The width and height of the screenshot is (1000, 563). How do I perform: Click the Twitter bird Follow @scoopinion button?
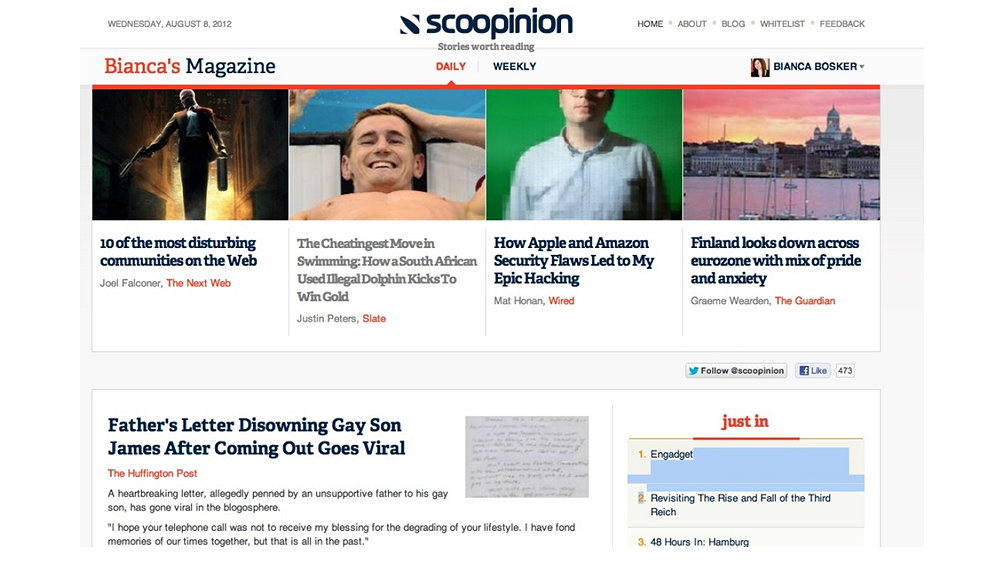click(736, 370)
